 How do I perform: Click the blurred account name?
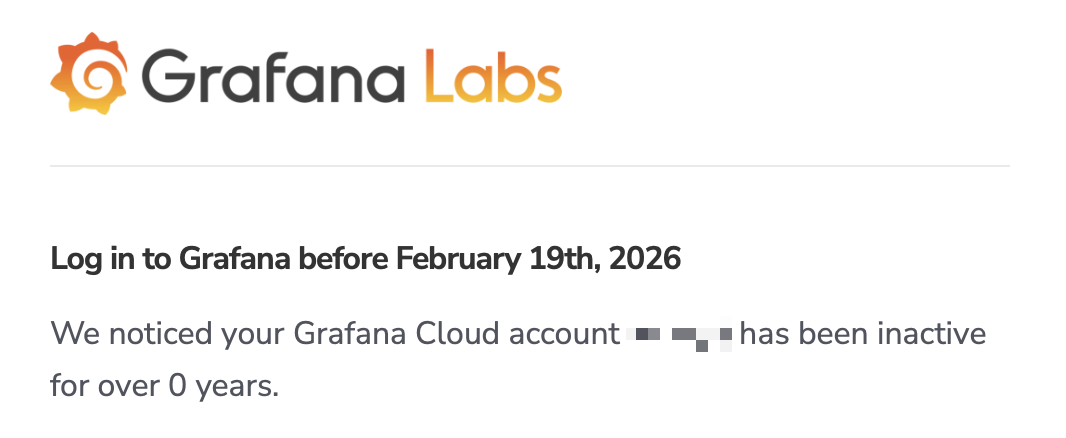coord(680,333)
